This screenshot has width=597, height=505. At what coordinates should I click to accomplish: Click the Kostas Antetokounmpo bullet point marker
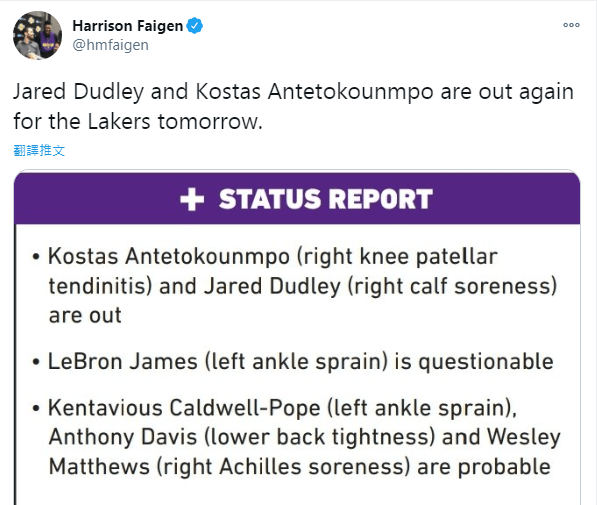[x=36, y=257]
